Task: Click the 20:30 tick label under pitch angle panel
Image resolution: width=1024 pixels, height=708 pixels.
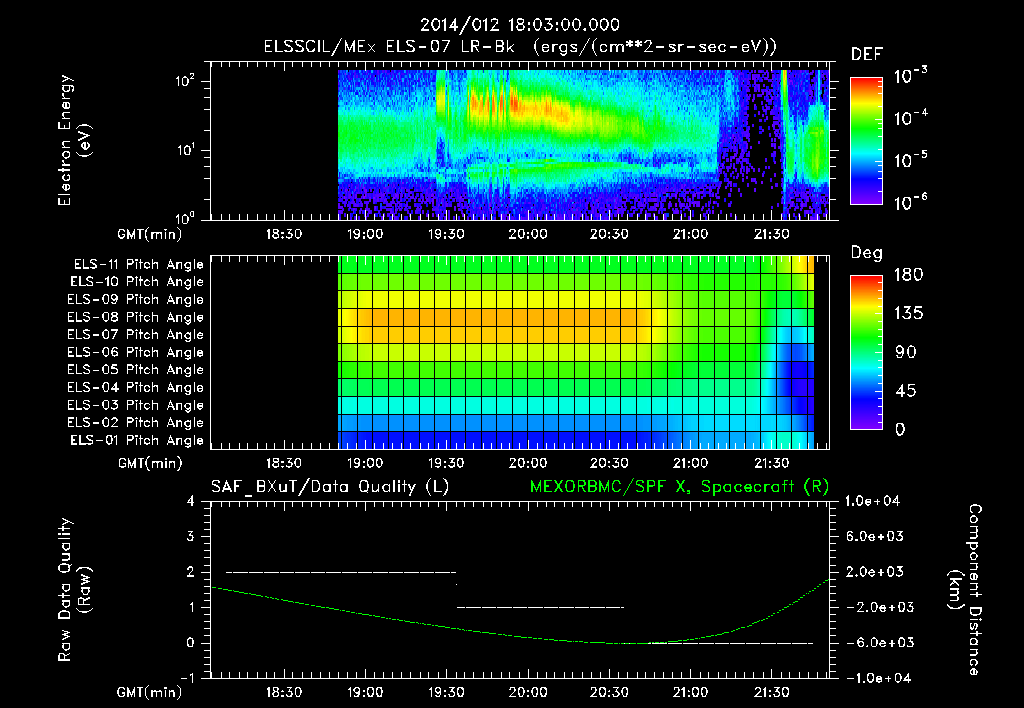Action: coord(609,463)
